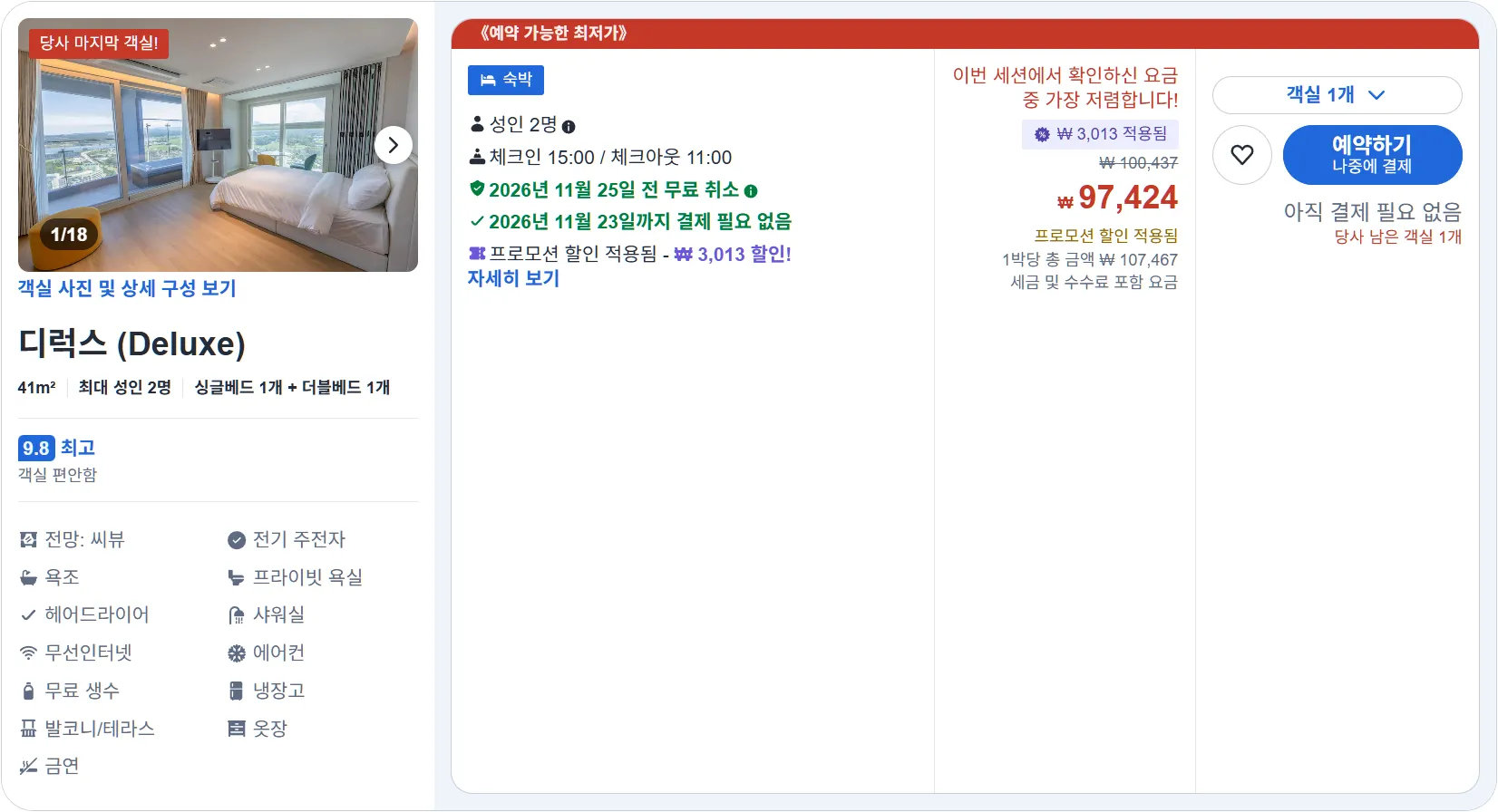This screenshot has height=812, width=1498.
Task: Click the 디럭스 (Deluxe) room title
Action: (132, 343)
